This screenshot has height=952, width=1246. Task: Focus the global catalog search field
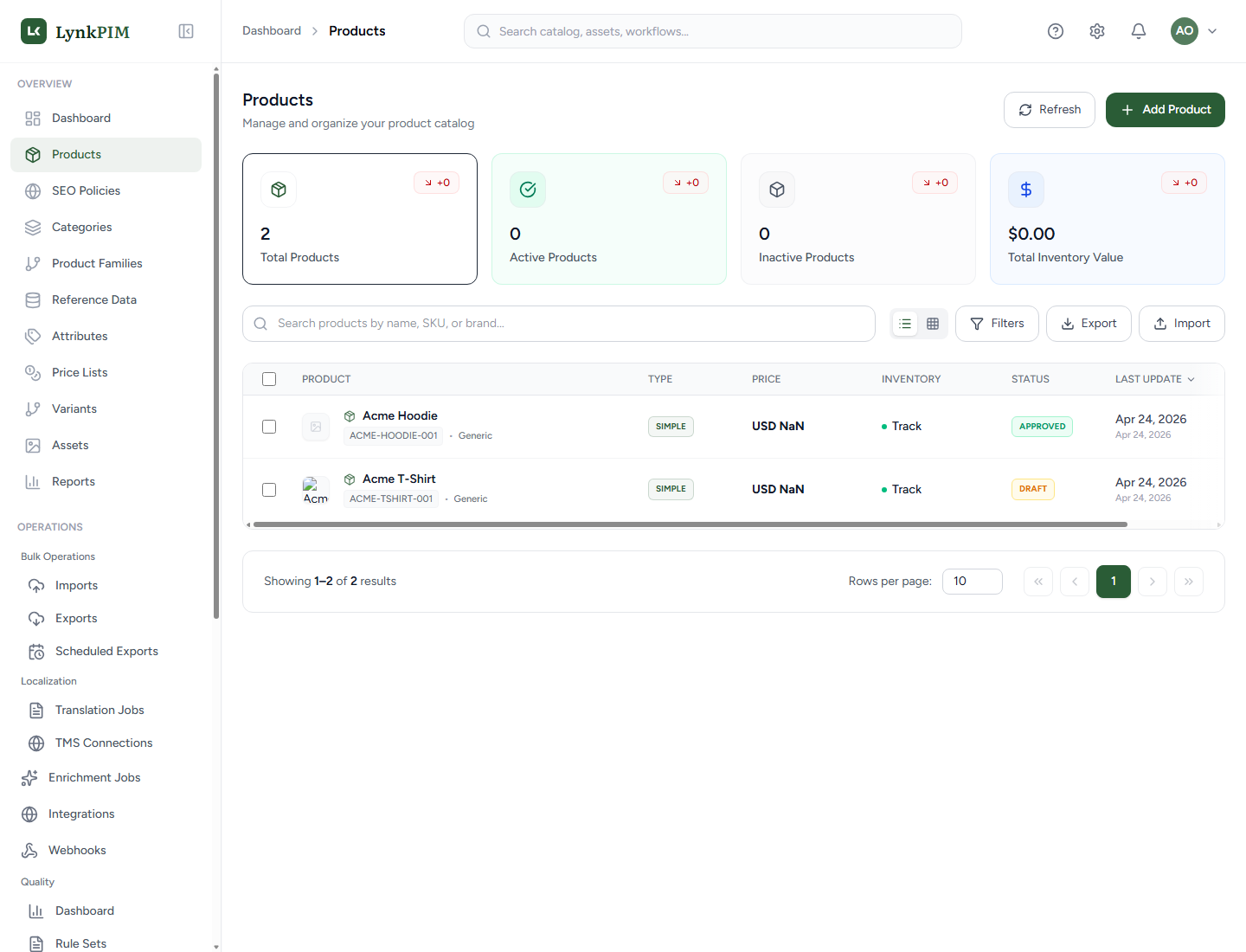(713, 31)
